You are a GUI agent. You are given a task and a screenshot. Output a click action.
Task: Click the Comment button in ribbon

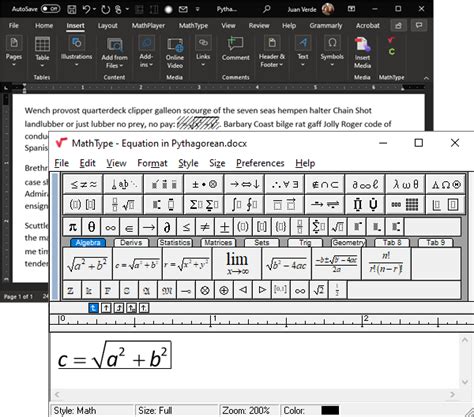(x=236, y=49)
